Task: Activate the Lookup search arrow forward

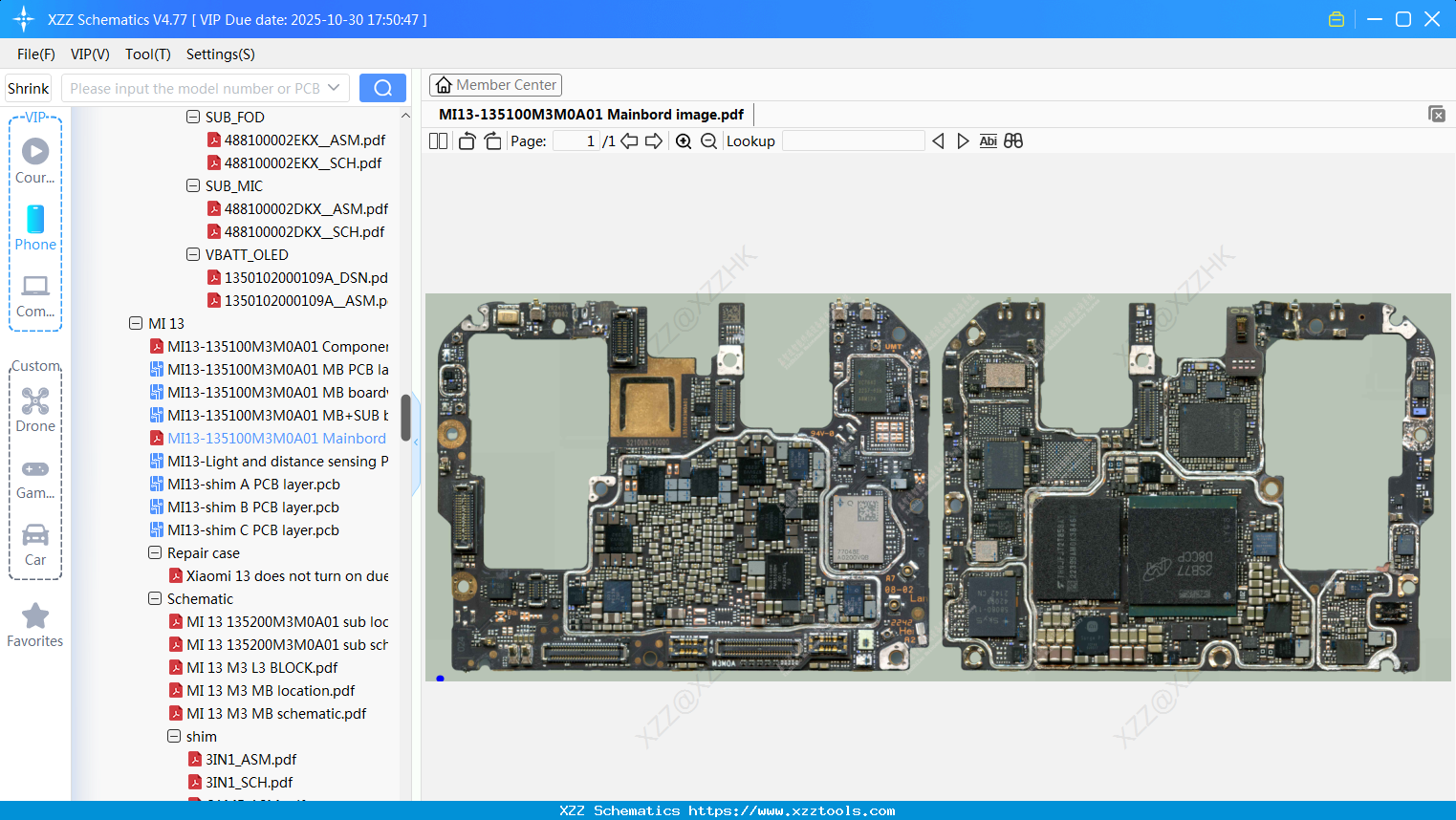Action: pos(963,140)
